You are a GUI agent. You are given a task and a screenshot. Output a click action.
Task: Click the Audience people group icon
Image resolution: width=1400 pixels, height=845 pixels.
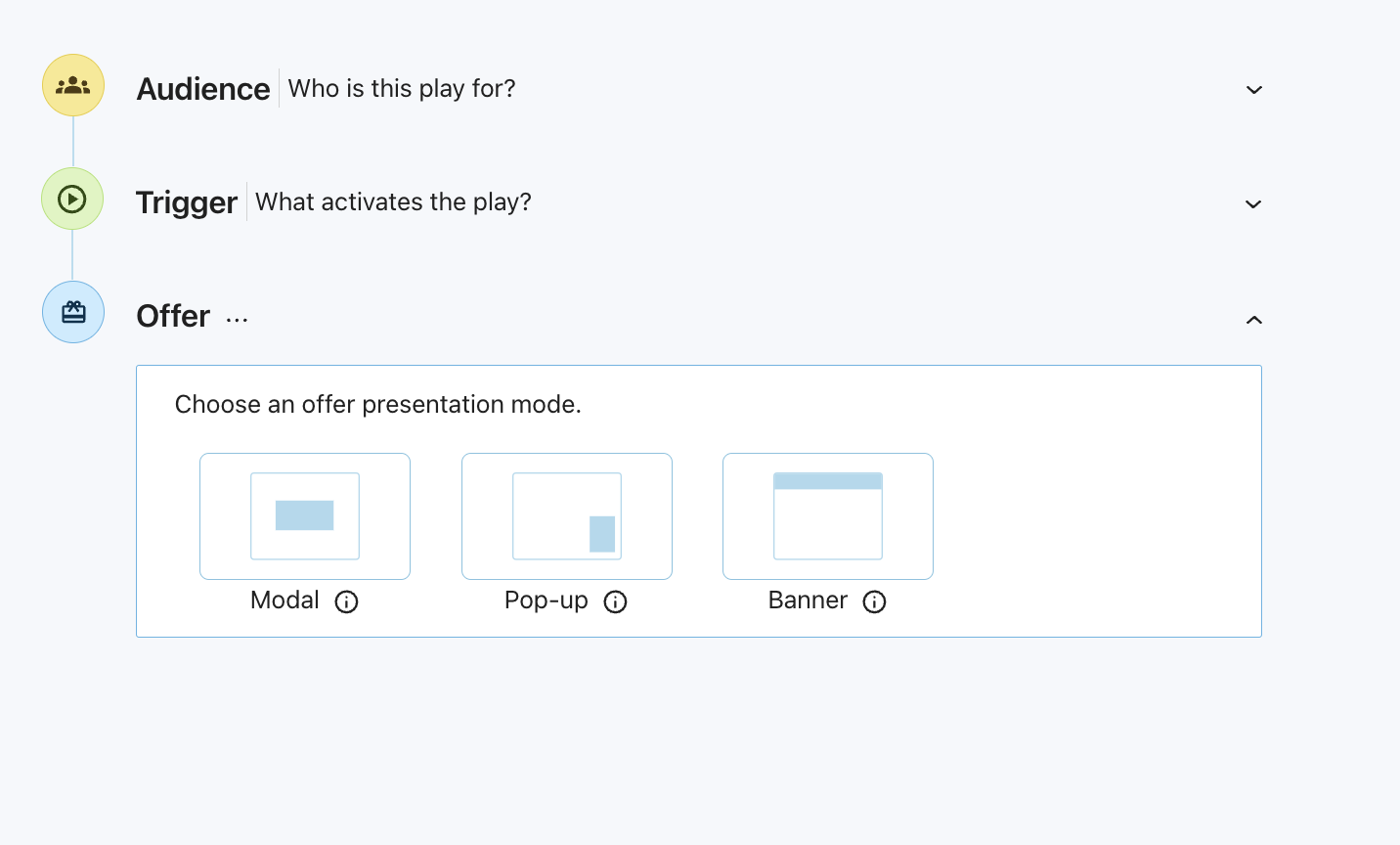tap(73, 85)
